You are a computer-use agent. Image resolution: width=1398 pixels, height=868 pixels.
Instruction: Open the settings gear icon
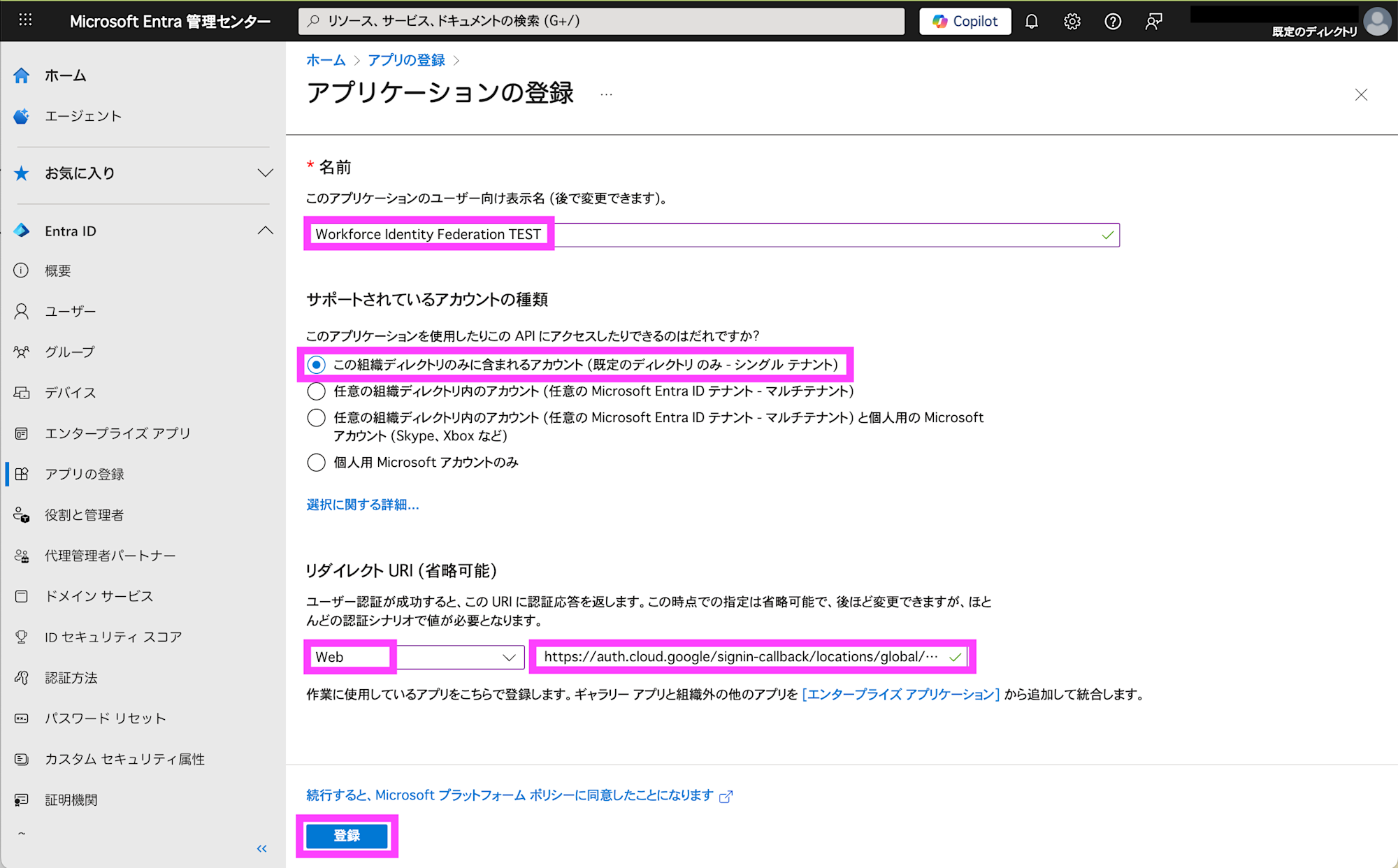pyautogui.click(x=1072, y=21)
